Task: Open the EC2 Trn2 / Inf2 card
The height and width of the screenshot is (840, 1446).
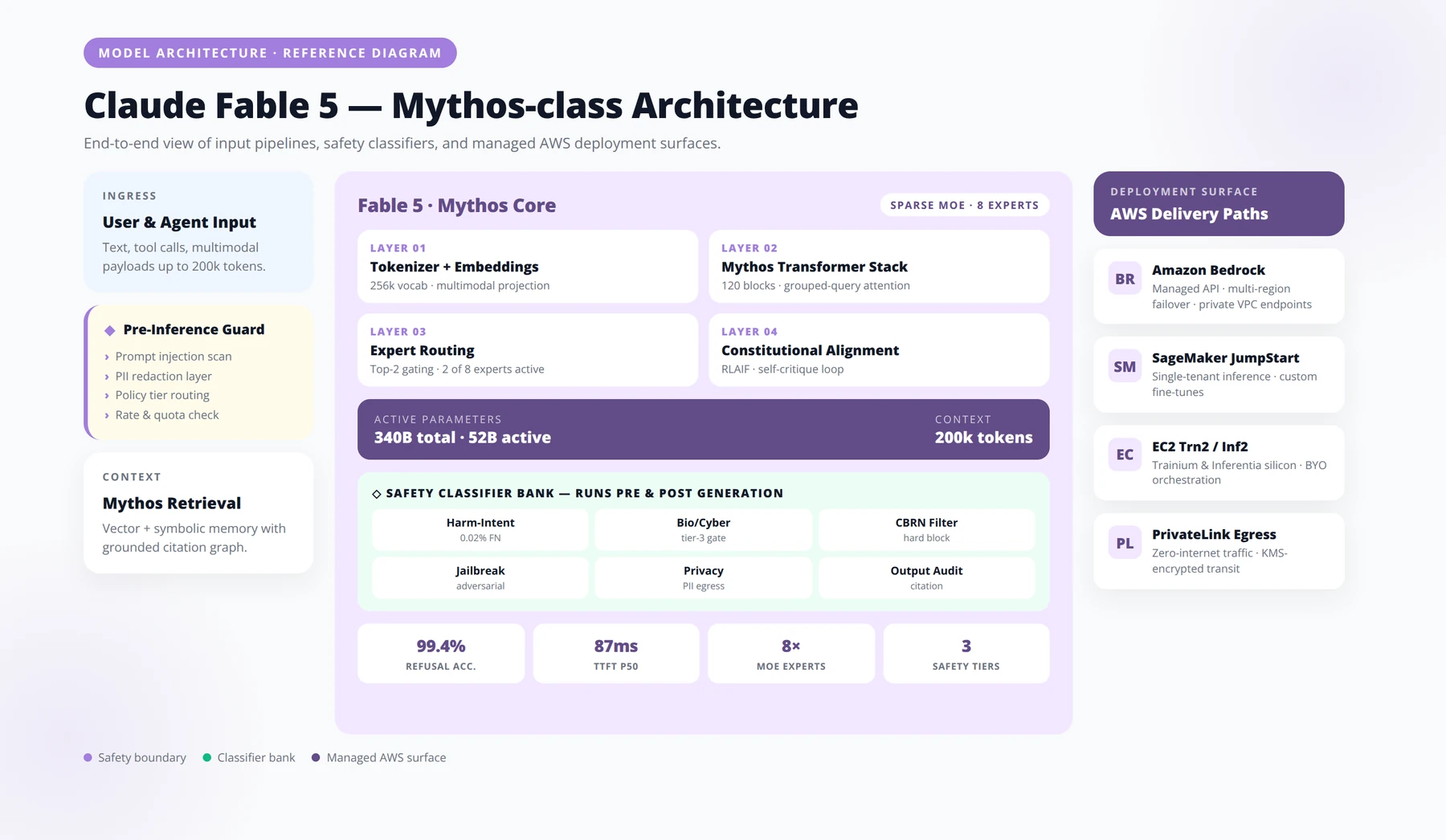Action: click(1219, 463)
